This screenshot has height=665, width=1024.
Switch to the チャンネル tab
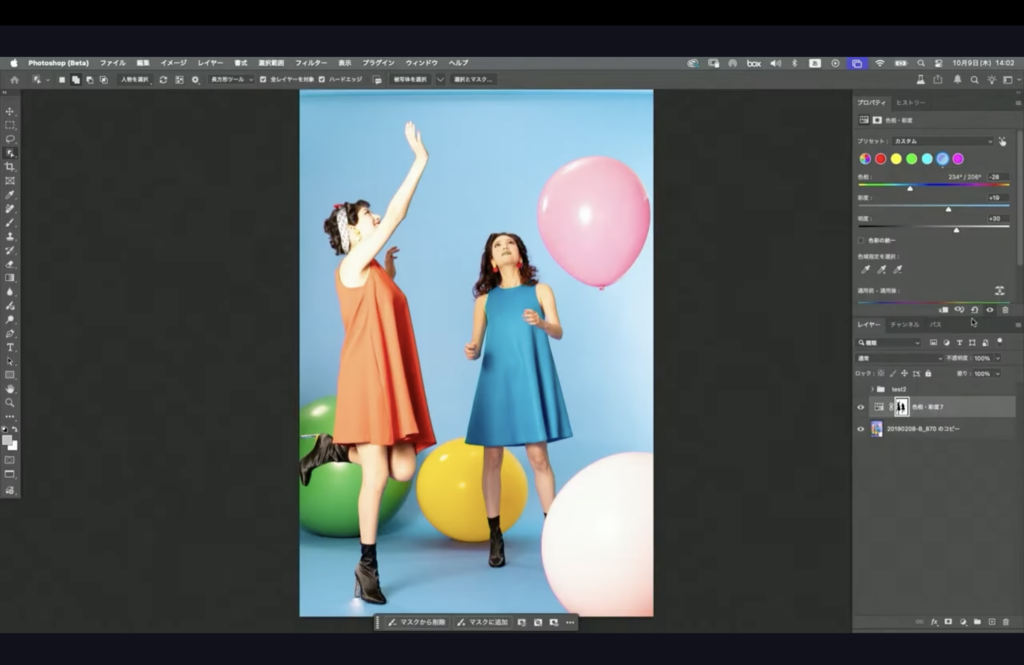click(904, 325)
